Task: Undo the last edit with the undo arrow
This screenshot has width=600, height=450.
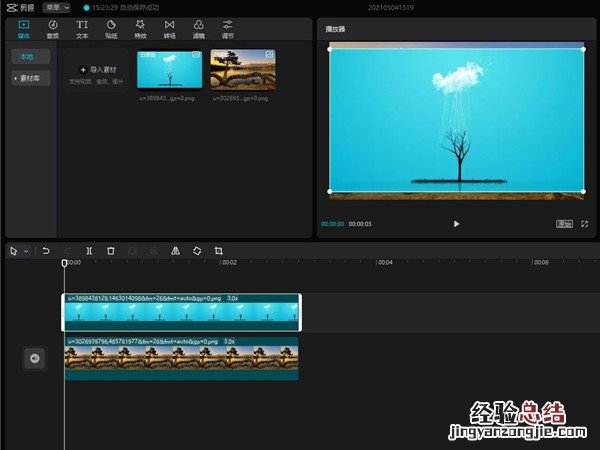Action: coord(46,251)
